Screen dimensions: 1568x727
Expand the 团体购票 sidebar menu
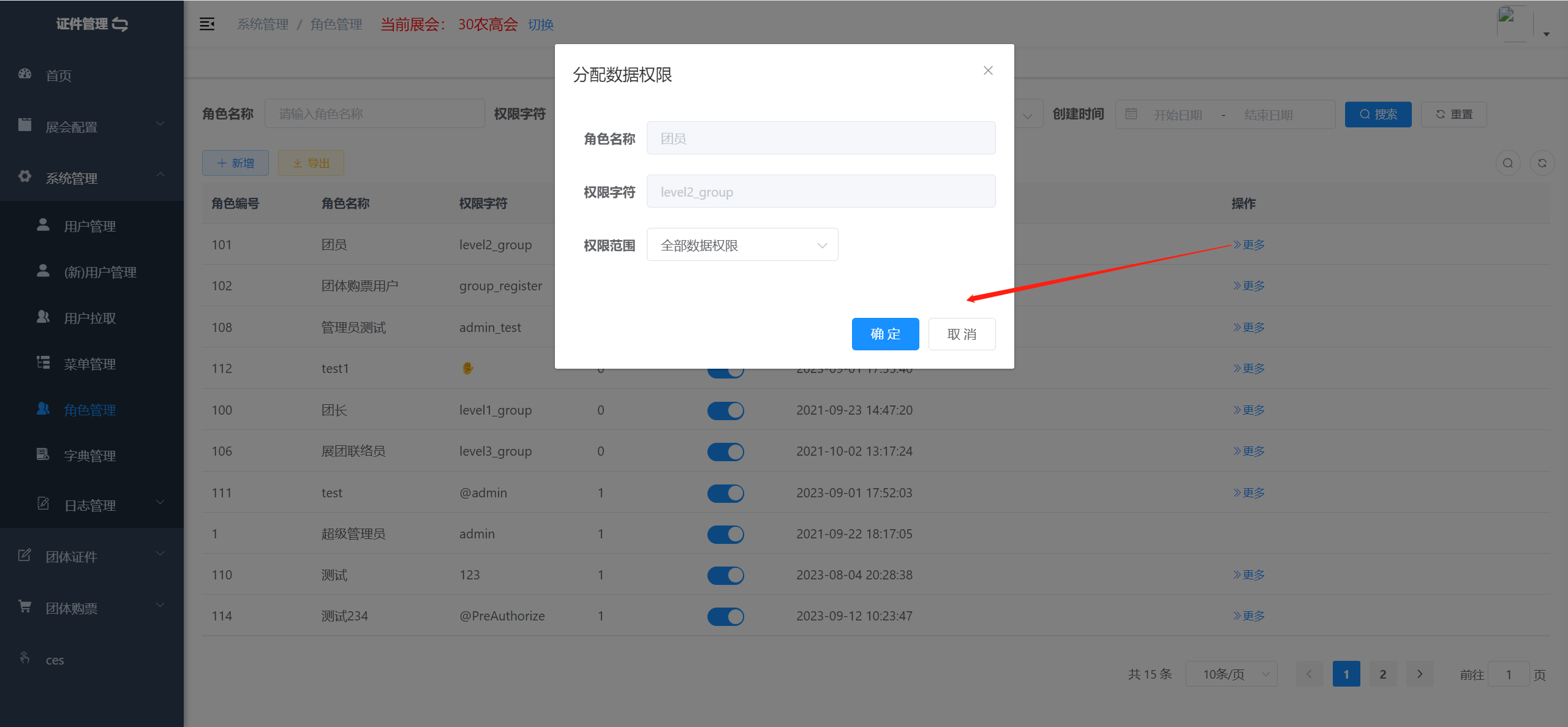pos(160,606)
